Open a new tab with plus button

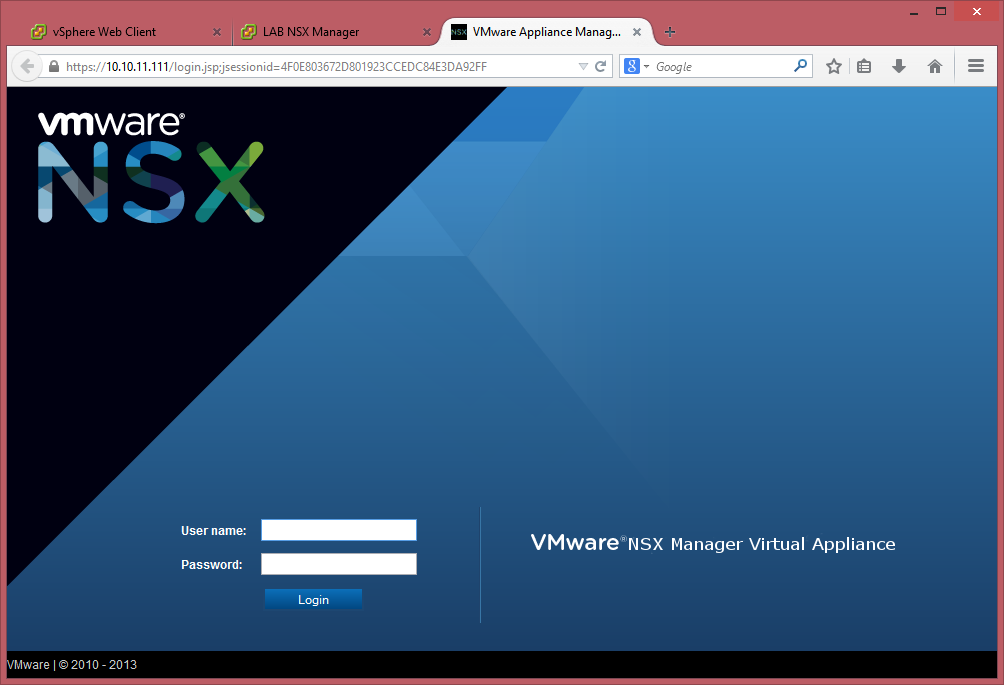[x=670, y=32]
